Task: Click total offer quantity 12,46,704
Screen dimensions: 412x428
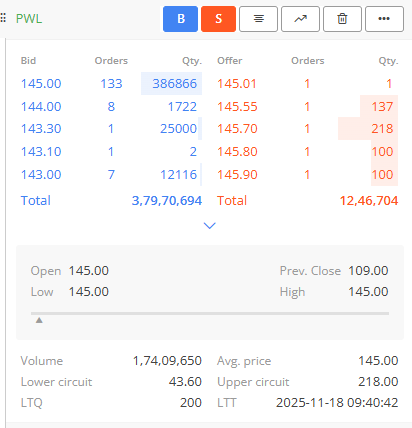Action: [x=369, y=201]
